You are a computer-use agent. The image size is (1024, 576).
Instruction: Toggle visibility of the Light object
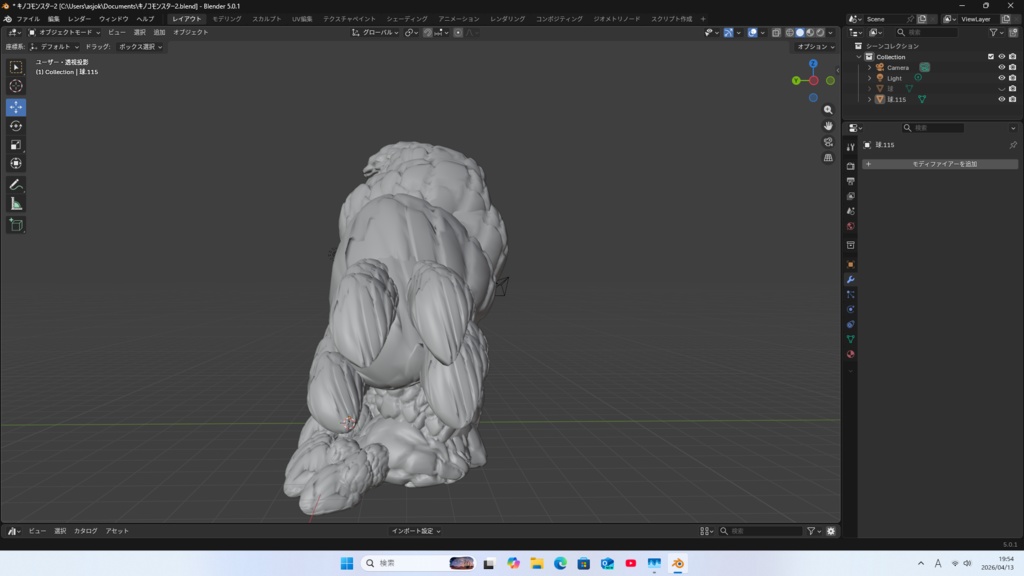1001,78
